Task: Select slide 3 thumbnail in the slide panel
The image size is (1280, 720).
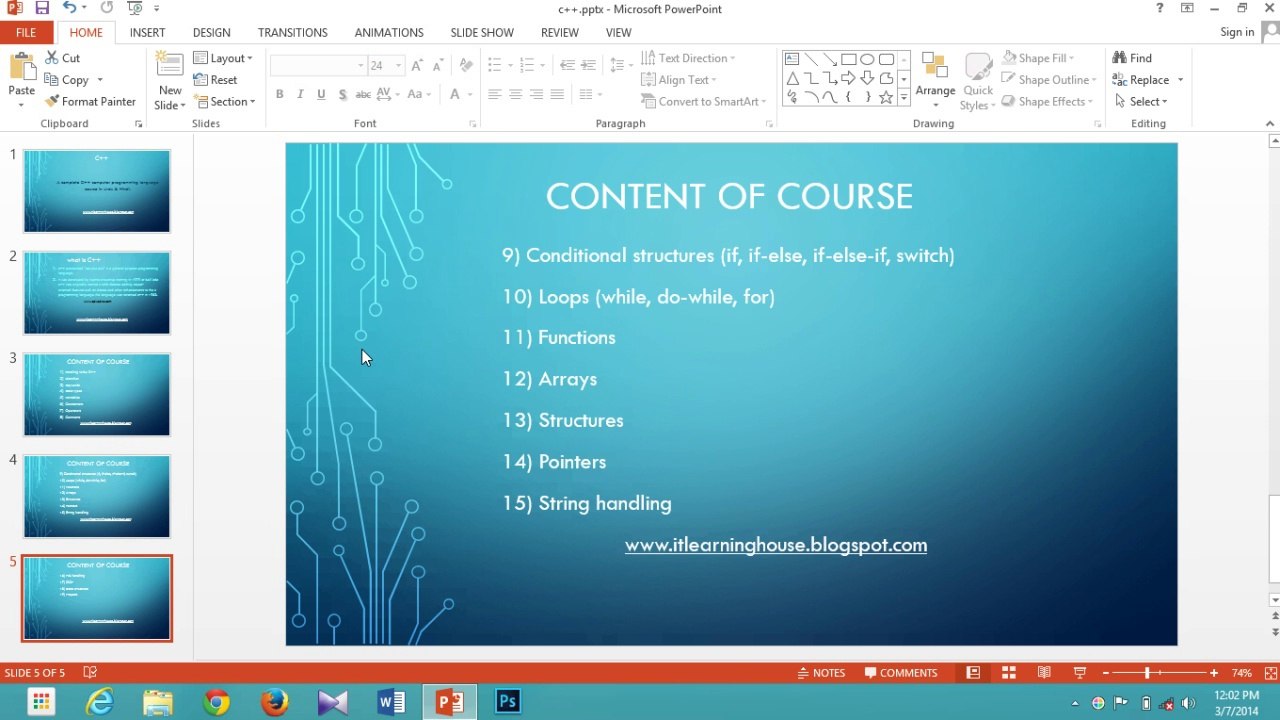Action: tap(97, 394)
